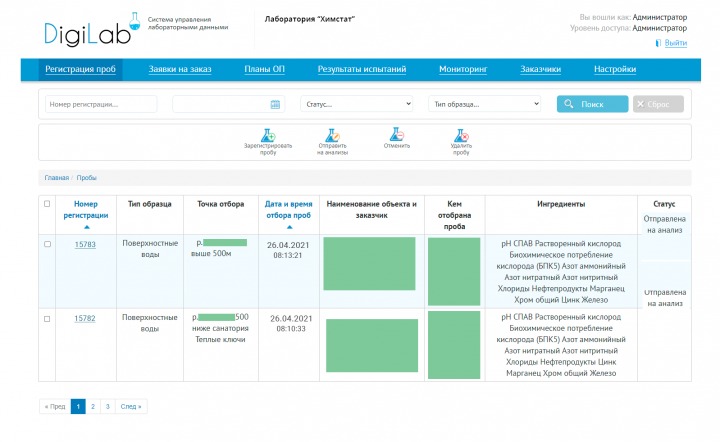Viewport: 720px width, 442px height.
Task: Click the Поиск search button
Action: point(592,104)
